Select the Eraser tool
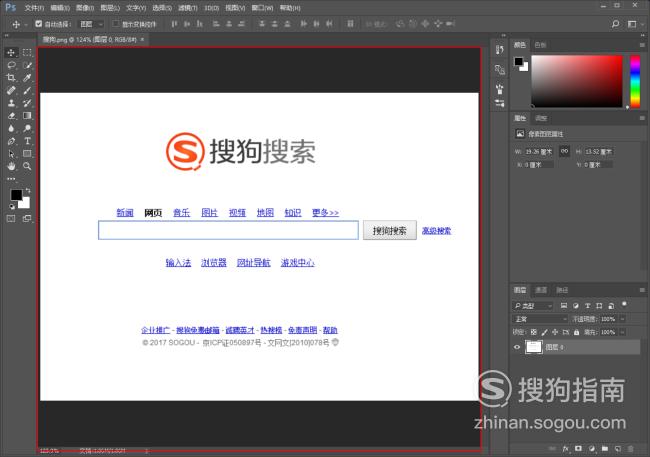This screenshot has height=457, width=650. pos(11,116)
